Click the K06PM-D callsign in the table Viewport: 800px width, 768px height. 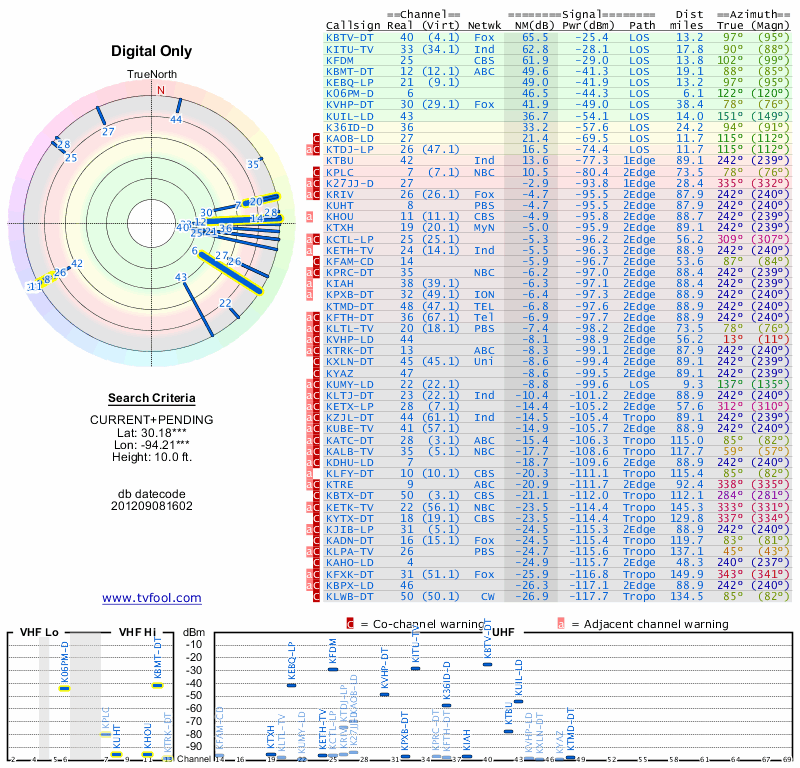coord(349,94)
